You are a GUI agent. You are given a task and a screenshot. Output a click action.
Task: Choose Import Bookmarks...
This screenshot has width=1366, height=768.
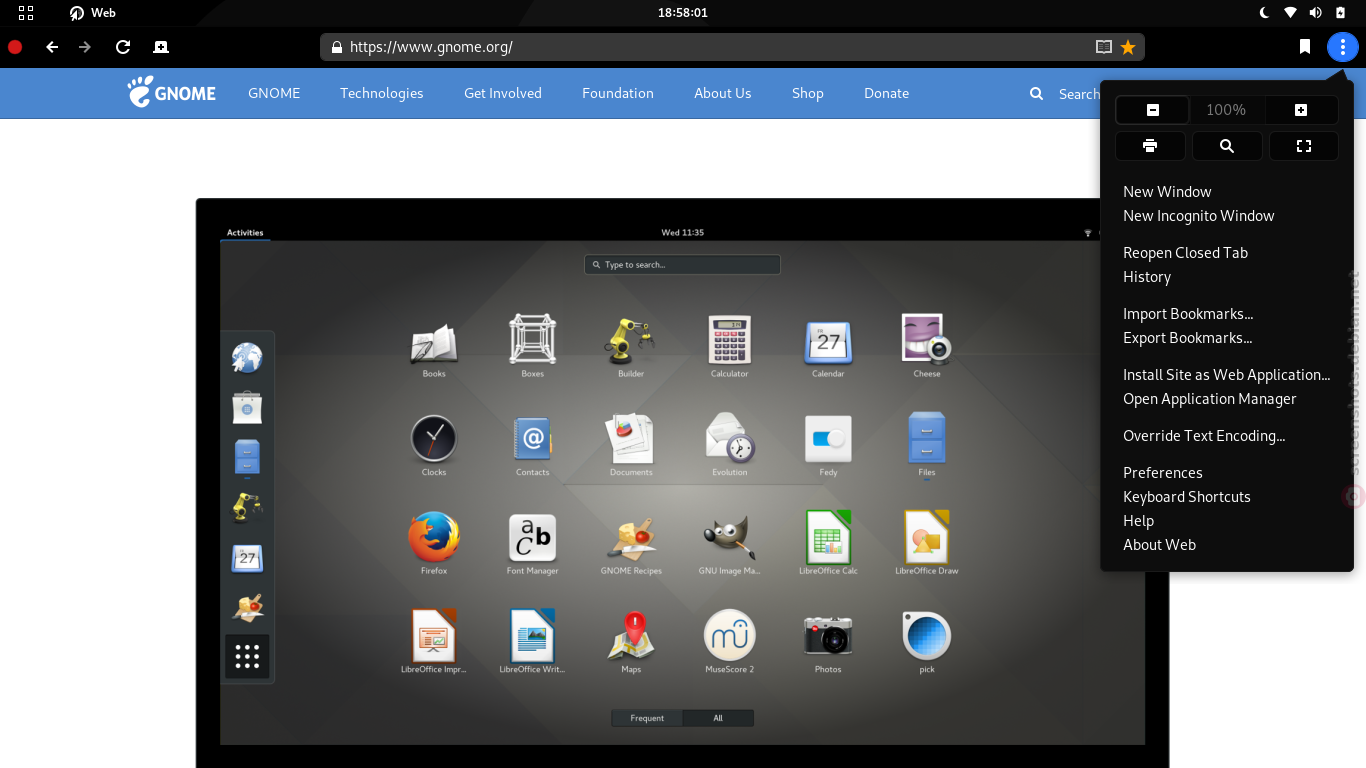(1188, 314)
